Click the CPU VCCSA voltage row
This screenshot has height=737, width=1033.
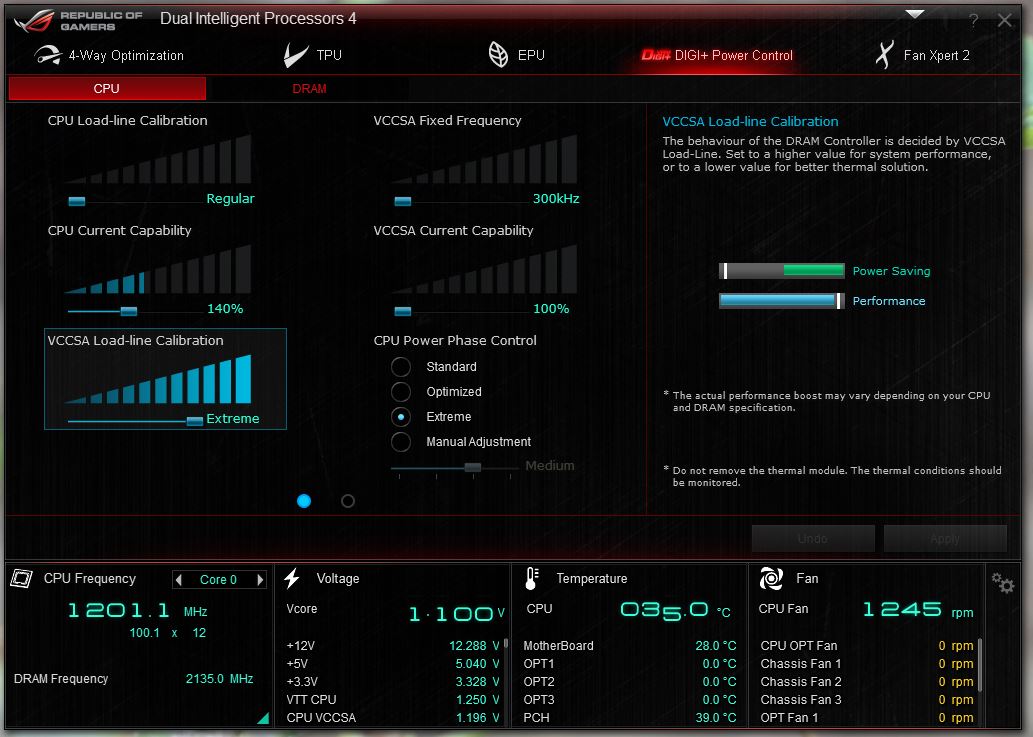(393, 717)
